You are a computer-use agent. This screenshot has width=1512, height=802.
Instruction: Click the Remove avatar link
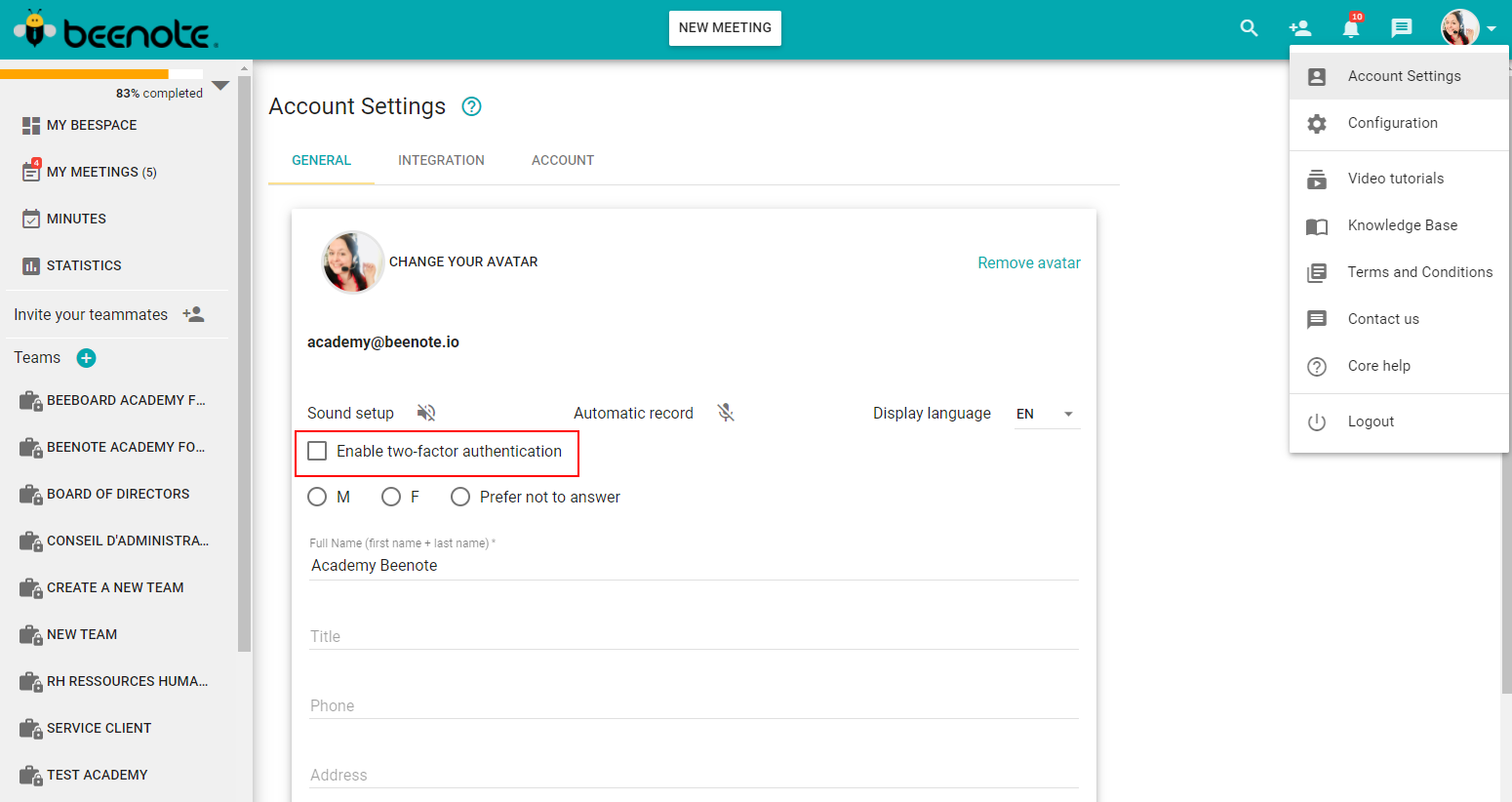point(1029,262)
